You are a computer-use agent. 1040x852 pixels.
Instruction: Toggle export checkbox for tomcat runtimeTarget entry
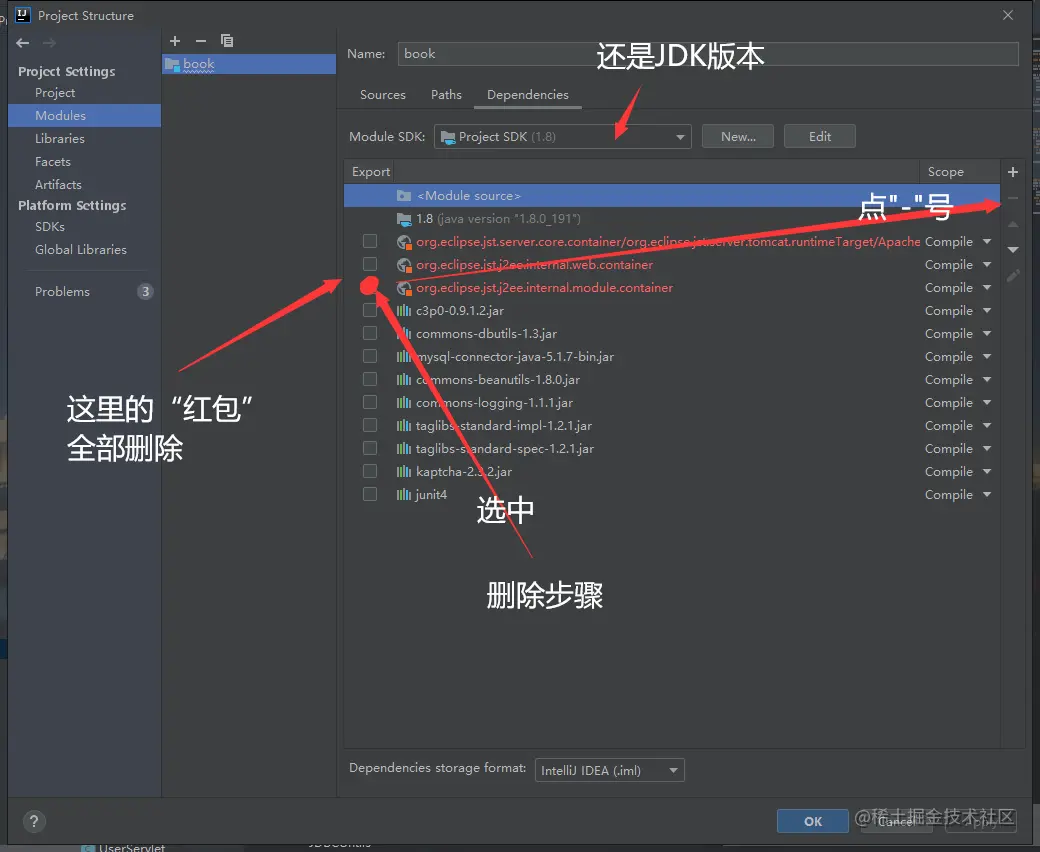pyautogui.click(x=370, y=241)
